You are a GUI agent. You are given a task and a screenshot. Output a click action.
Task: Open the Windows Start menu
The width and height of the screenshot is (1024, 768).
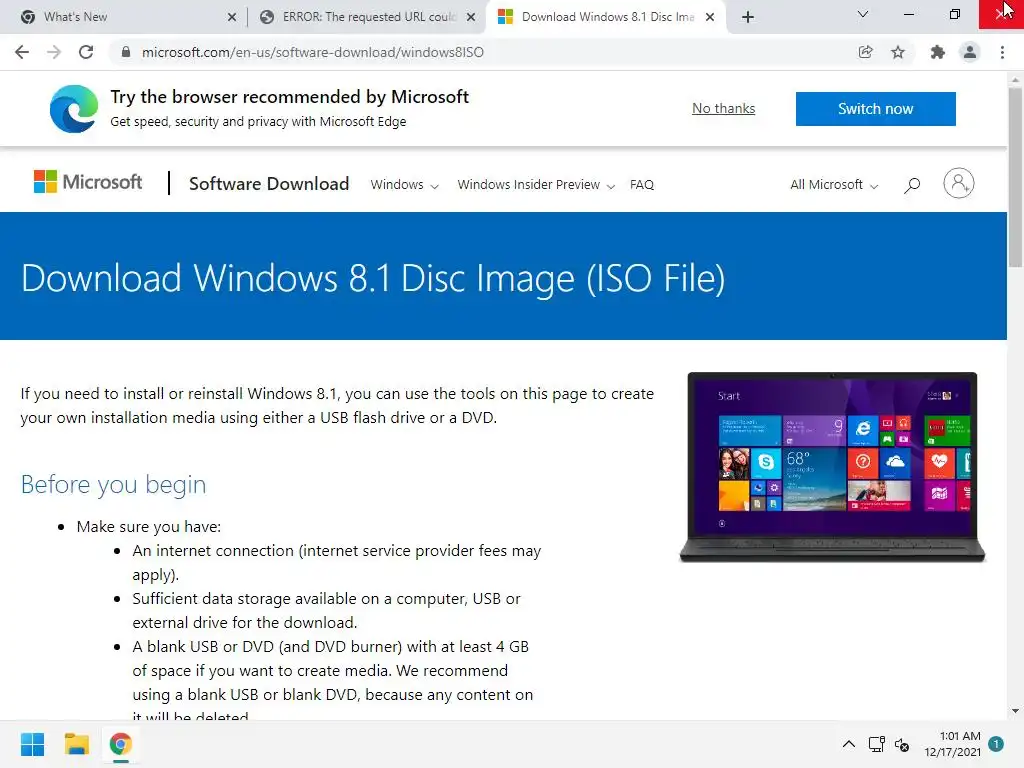point(33,744)
